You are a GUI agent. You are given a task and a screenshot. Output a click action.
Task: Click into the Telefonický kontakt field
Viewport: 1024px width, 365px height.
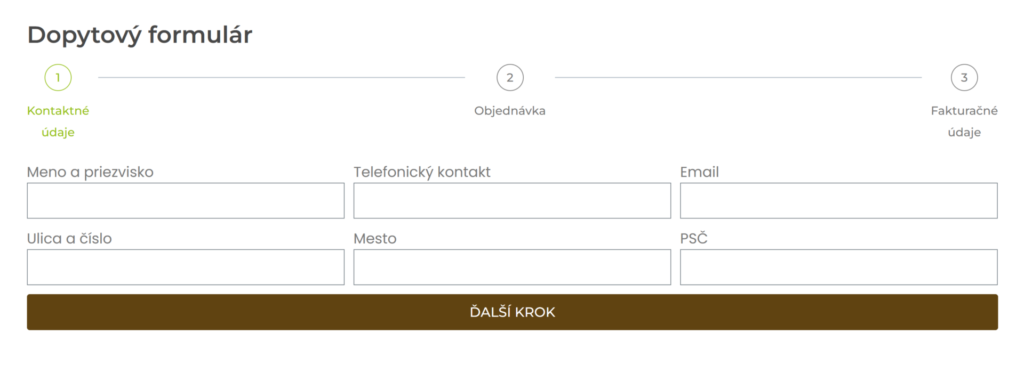pos(512,200)
